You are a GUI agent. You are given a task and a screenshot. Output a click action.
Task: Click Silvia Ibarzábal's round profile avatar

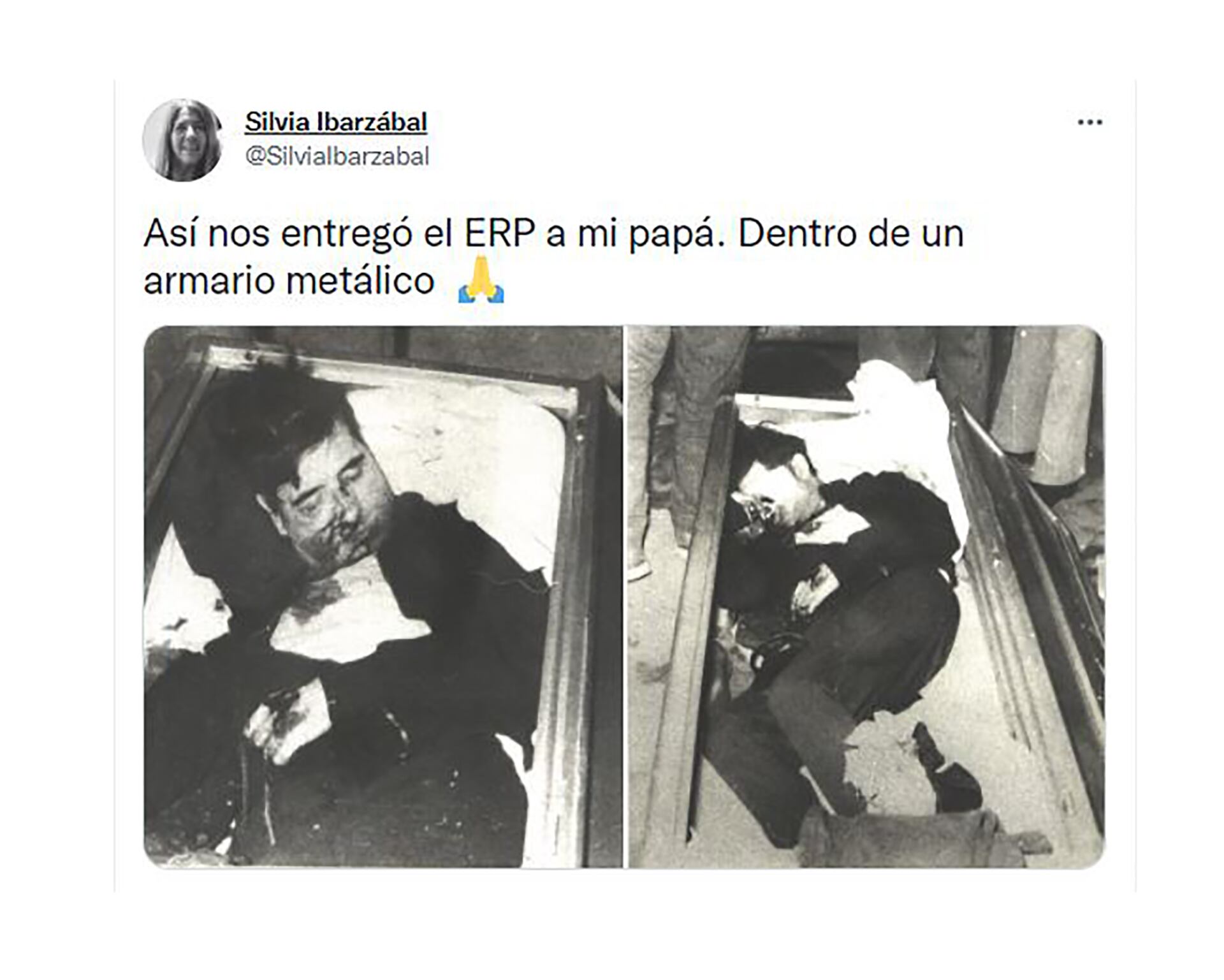tap(182, 140)
